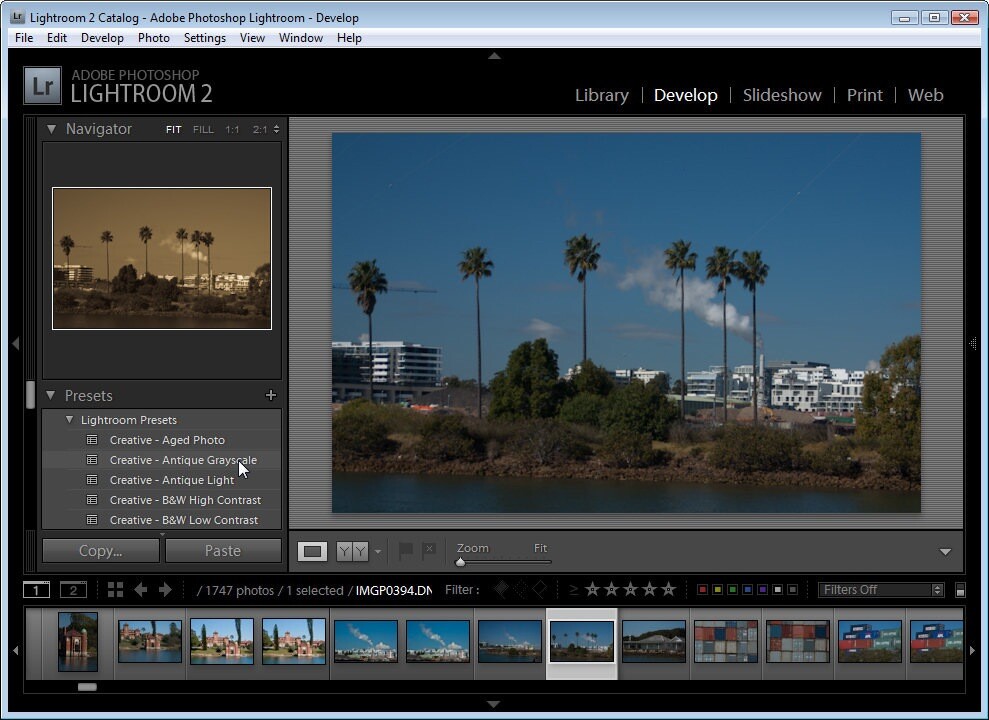Set Navigator zoom to FIT

coord(173,129)
